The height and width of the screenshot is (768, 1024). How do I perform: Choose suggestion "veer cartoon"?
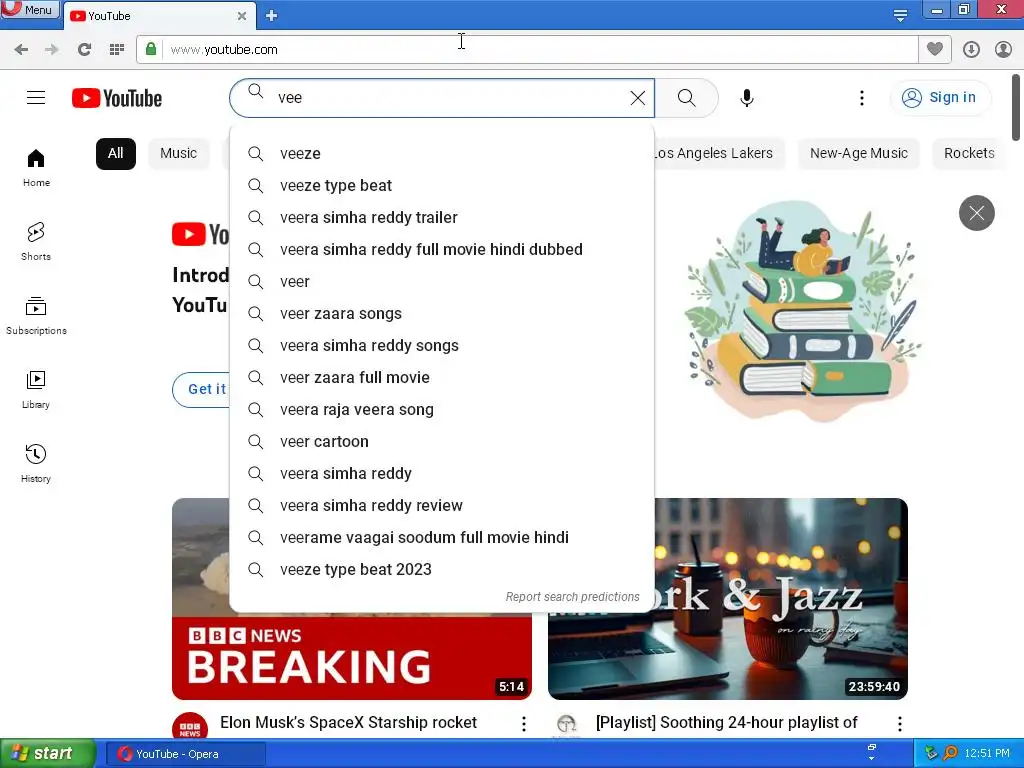point(442,441)
